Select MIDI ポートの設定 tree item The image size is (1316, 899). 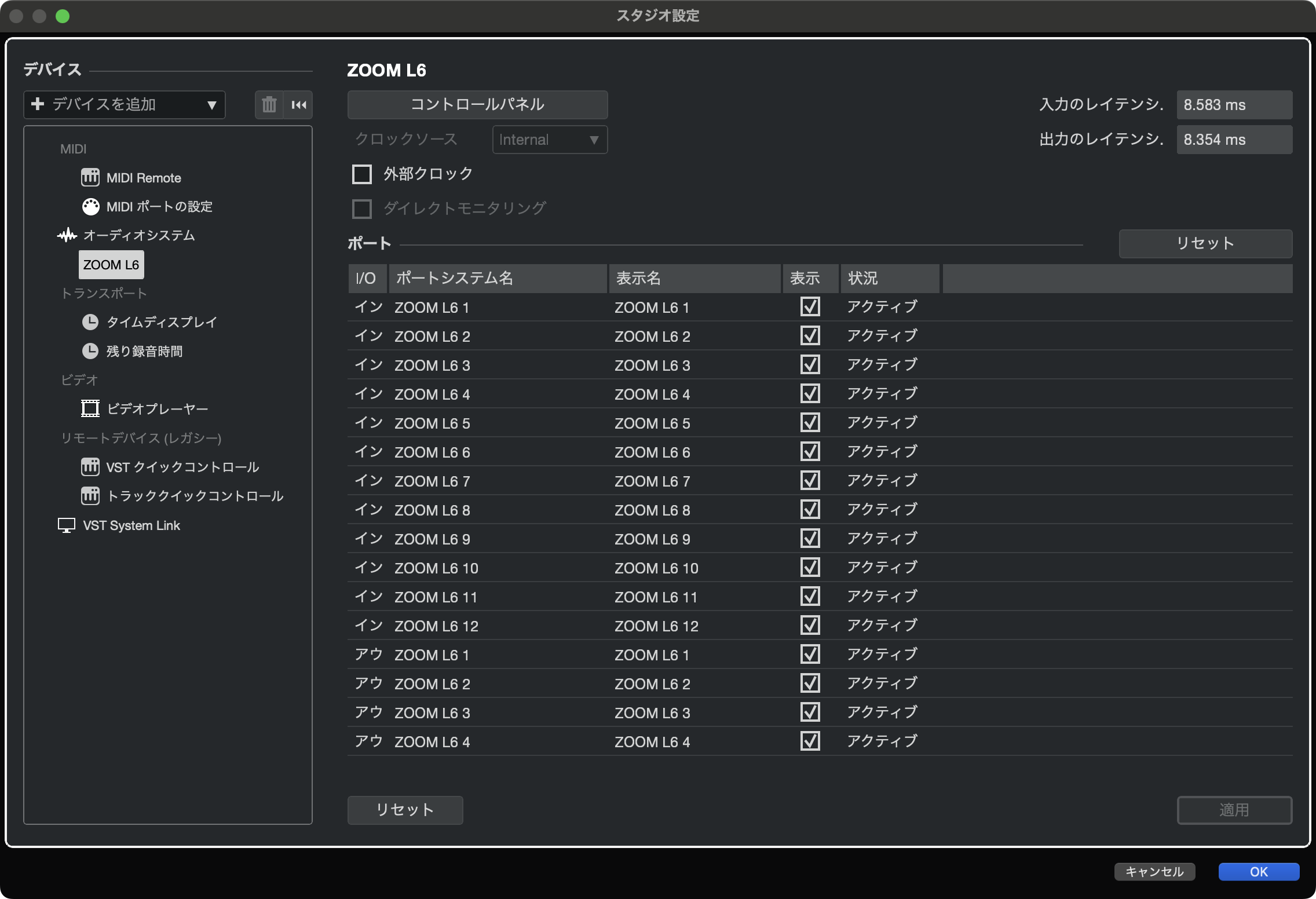coord(159,207)
